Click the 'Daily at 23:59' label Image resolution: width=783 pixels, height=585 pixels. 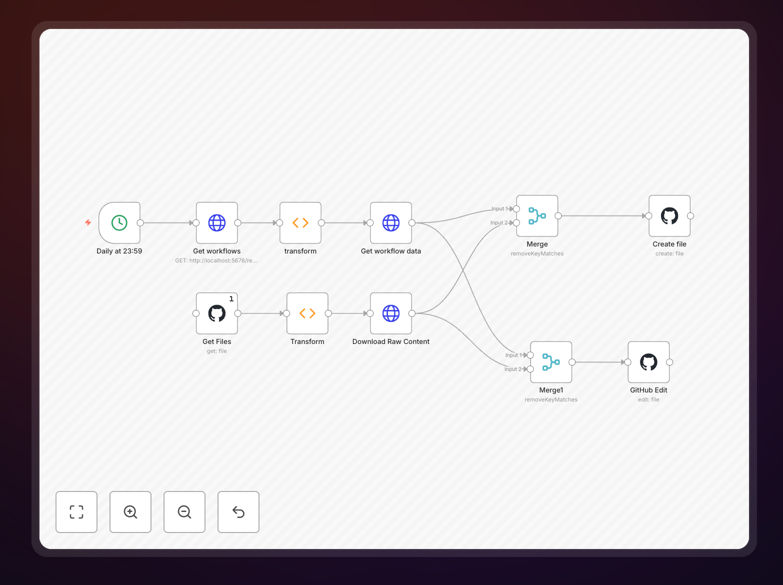coord(119,251)
